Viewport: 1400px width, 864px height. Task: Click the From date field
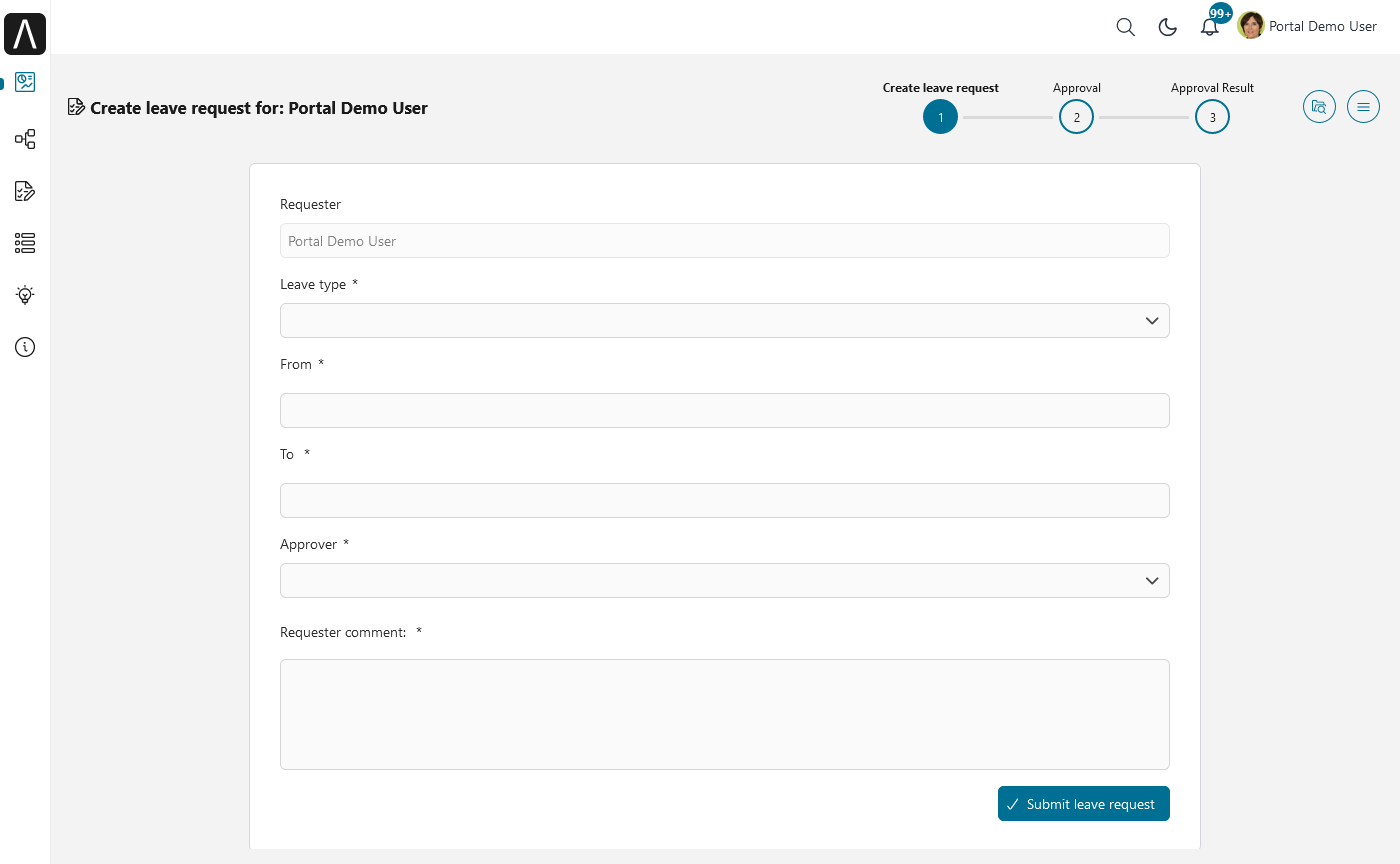[x=724, y=410]
